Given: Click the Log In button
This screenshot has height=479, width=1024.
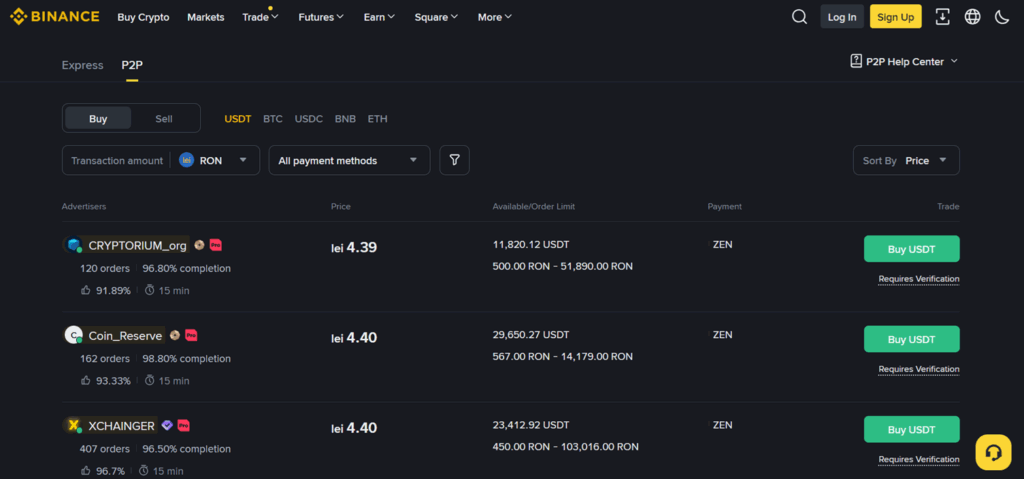Looking at the screenshot, I should click(842, 17).
